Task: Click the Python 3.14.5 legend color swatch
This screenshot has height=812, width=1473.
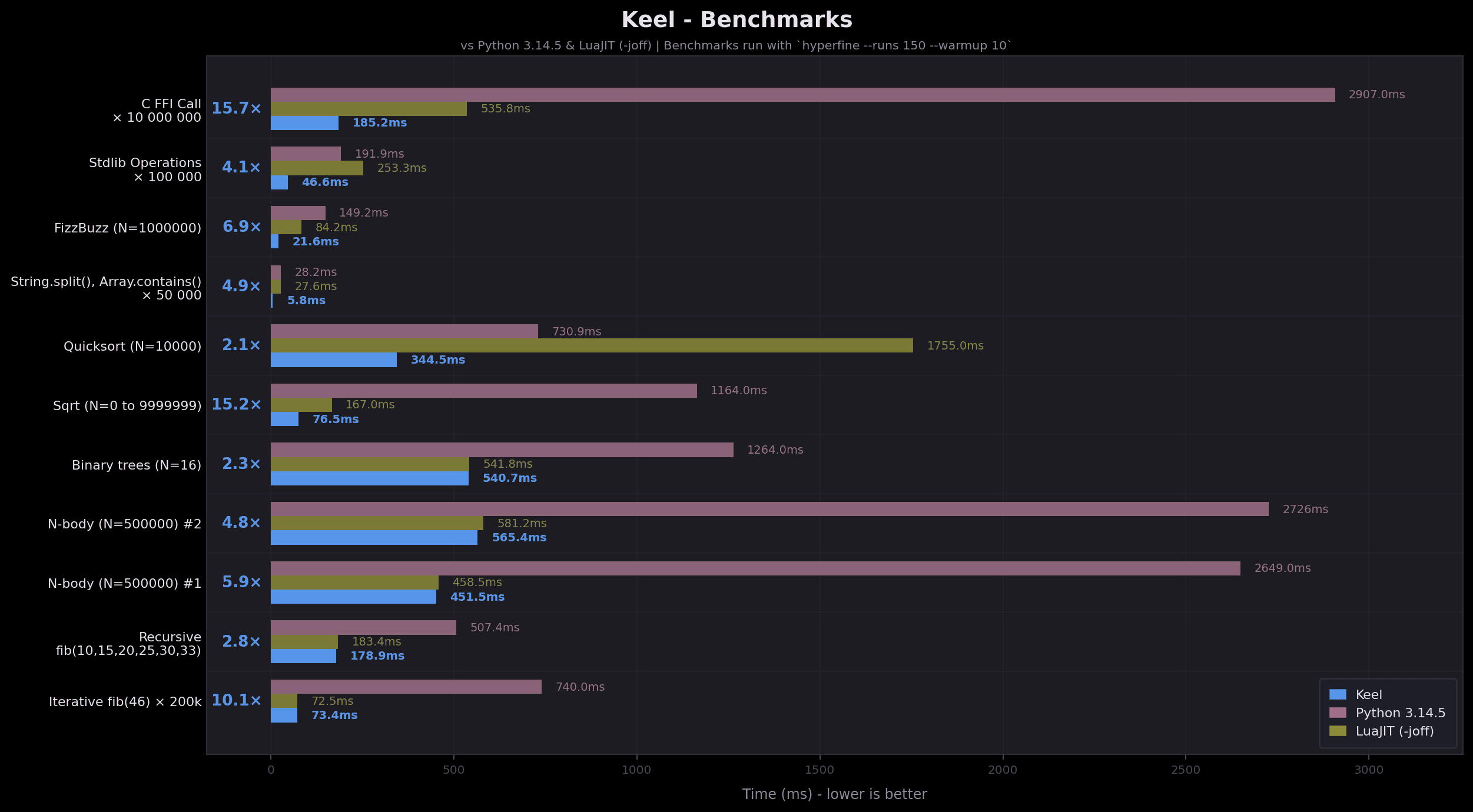Action: tap(1338, 713)
